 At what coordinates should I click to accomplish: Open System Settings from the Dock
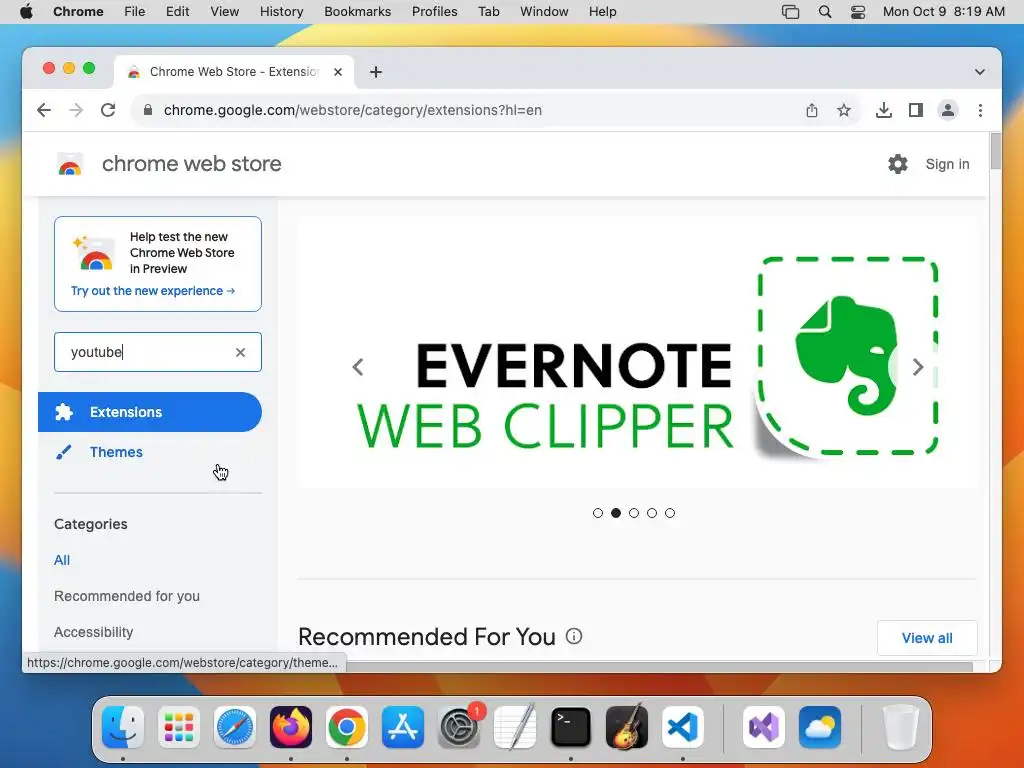[x=458, y=727]
